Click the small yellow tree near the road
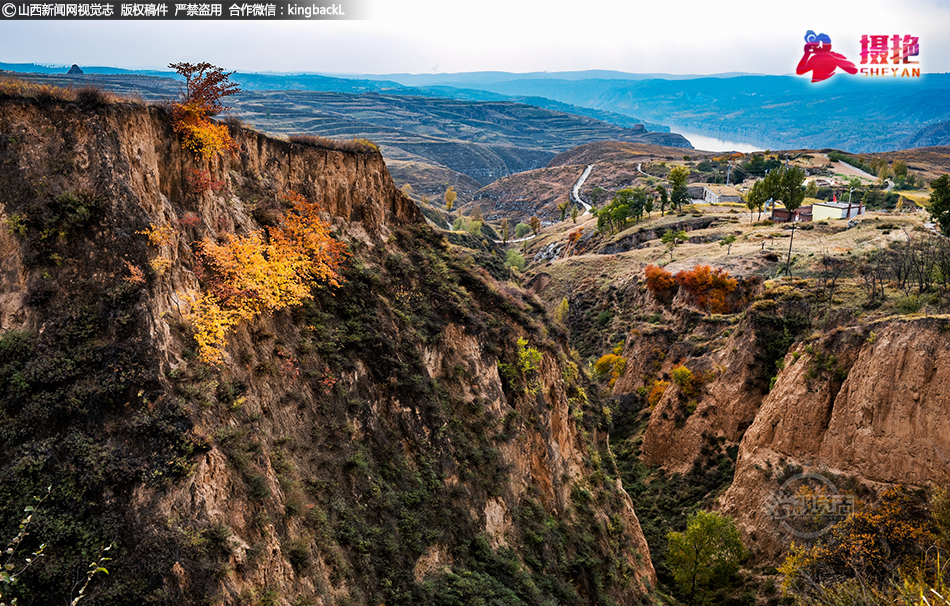Image resolution: width=950 pixels, height=606 pixels. click(450, 197)
